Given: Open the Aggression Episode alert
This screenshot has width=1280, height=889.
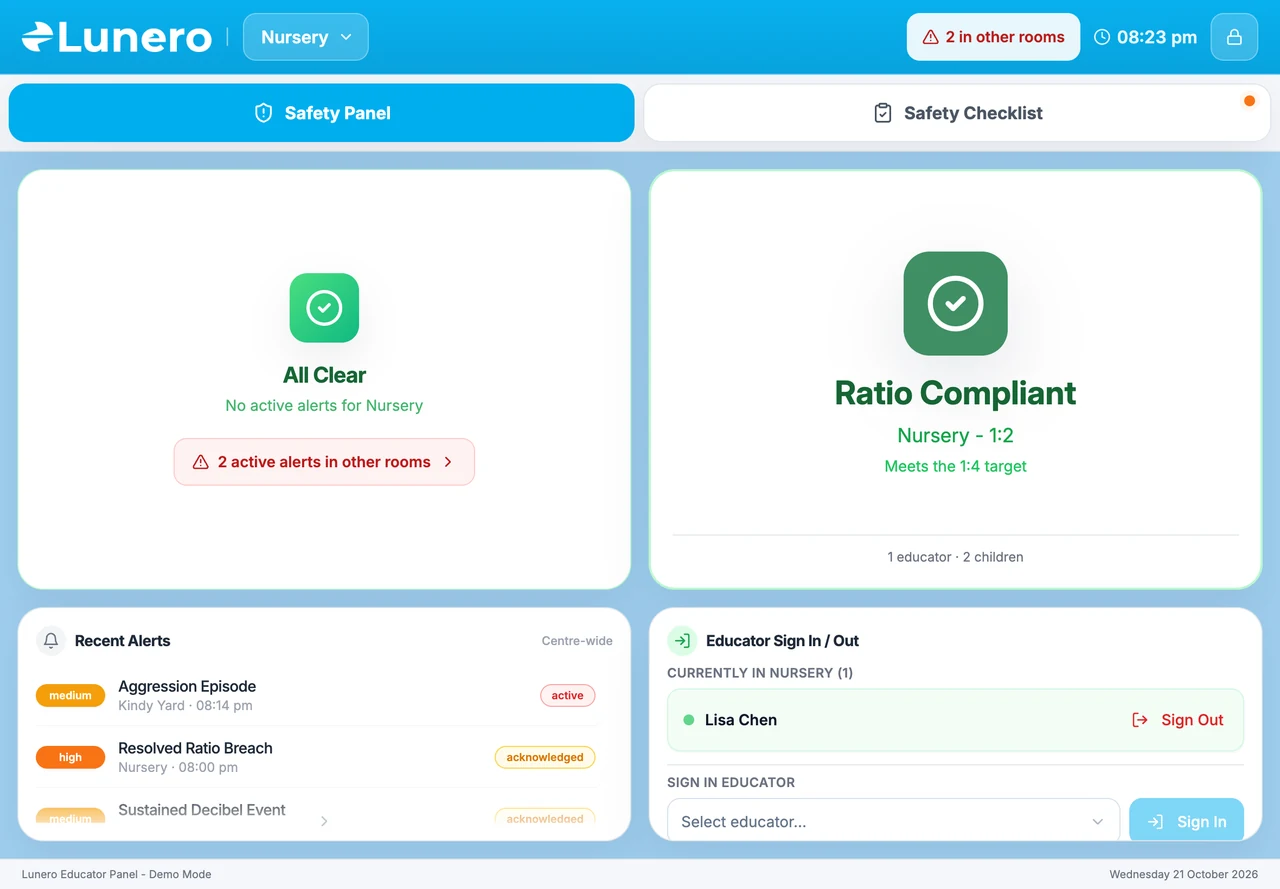Looking at the screenshot, I should pyautogui.click(x=316, y=696).
